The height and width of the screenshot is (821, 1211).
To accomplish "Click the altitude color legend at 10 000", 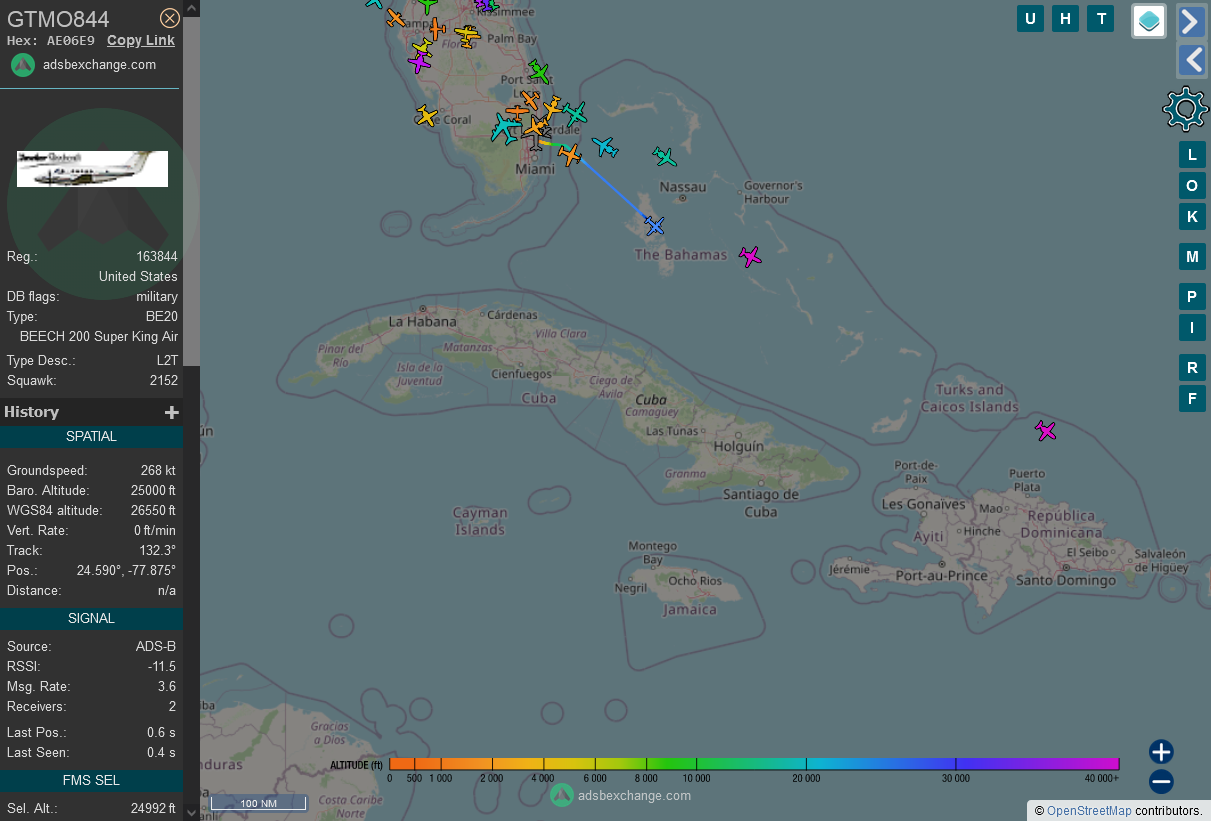I will 697,765.
